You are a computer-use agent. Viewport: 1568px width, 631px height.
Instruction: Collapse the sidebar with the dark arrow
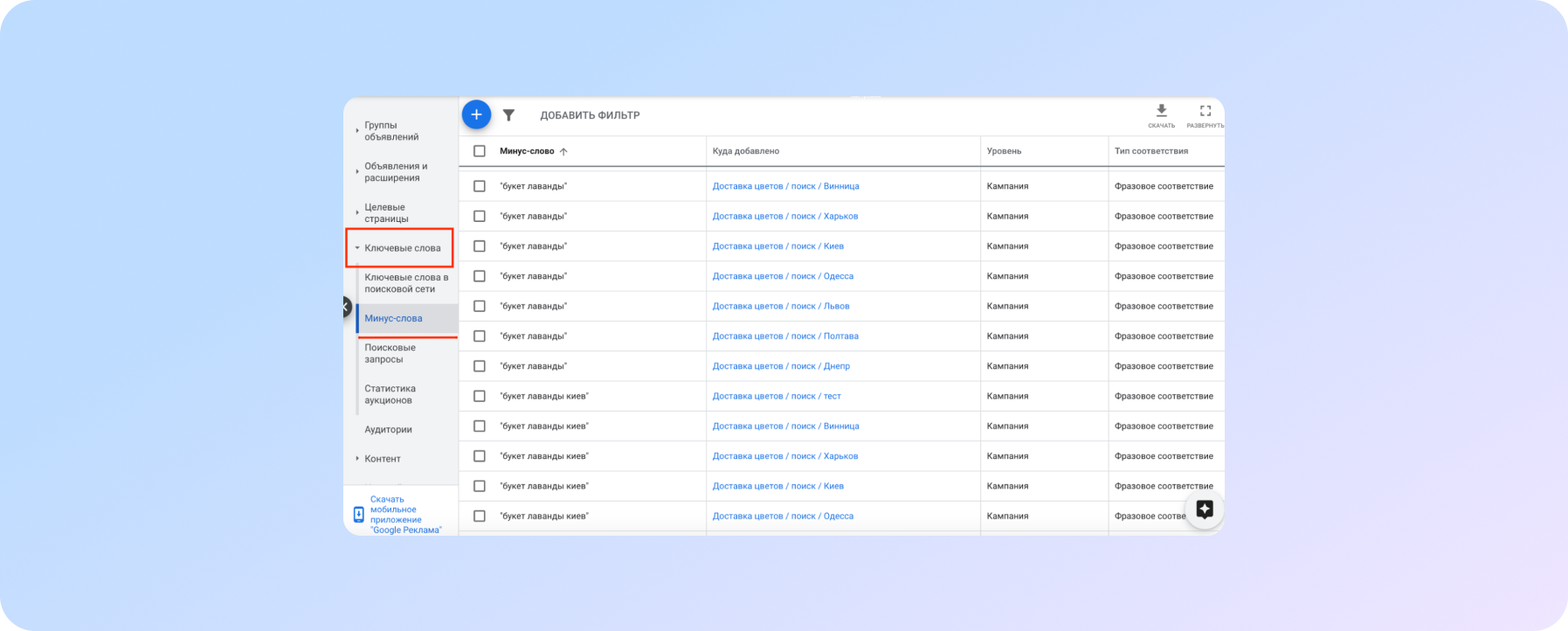click(x=347, y=307)
